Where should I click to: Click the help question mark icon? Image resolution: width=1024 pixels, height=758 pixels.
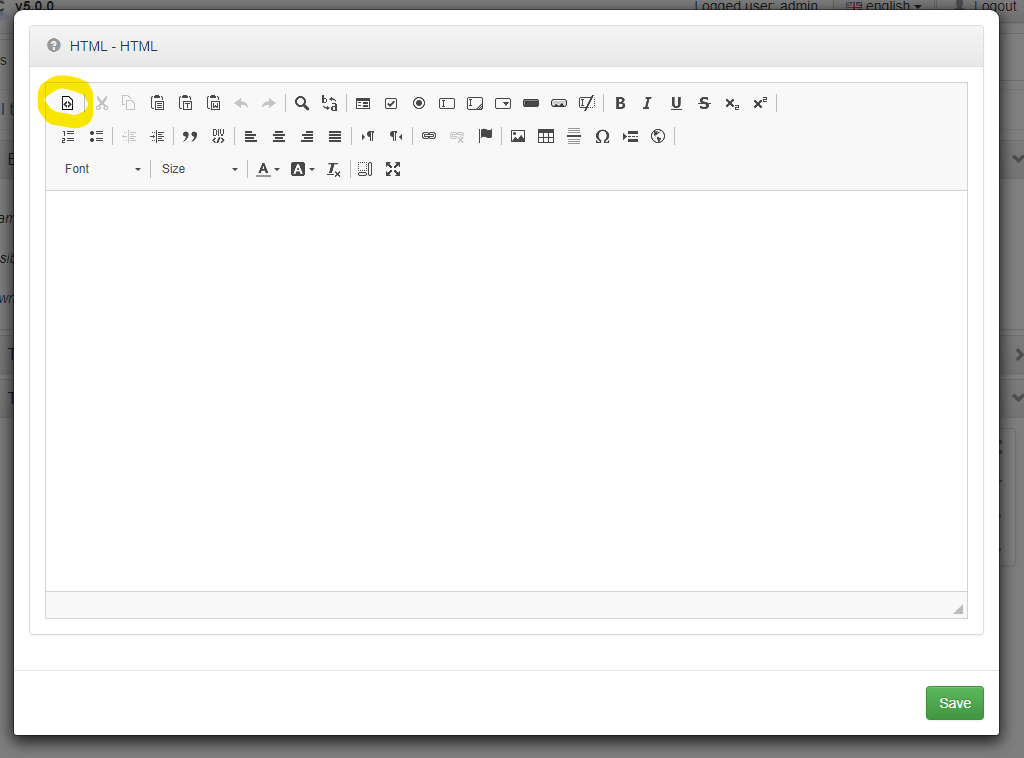click(54, 45)
